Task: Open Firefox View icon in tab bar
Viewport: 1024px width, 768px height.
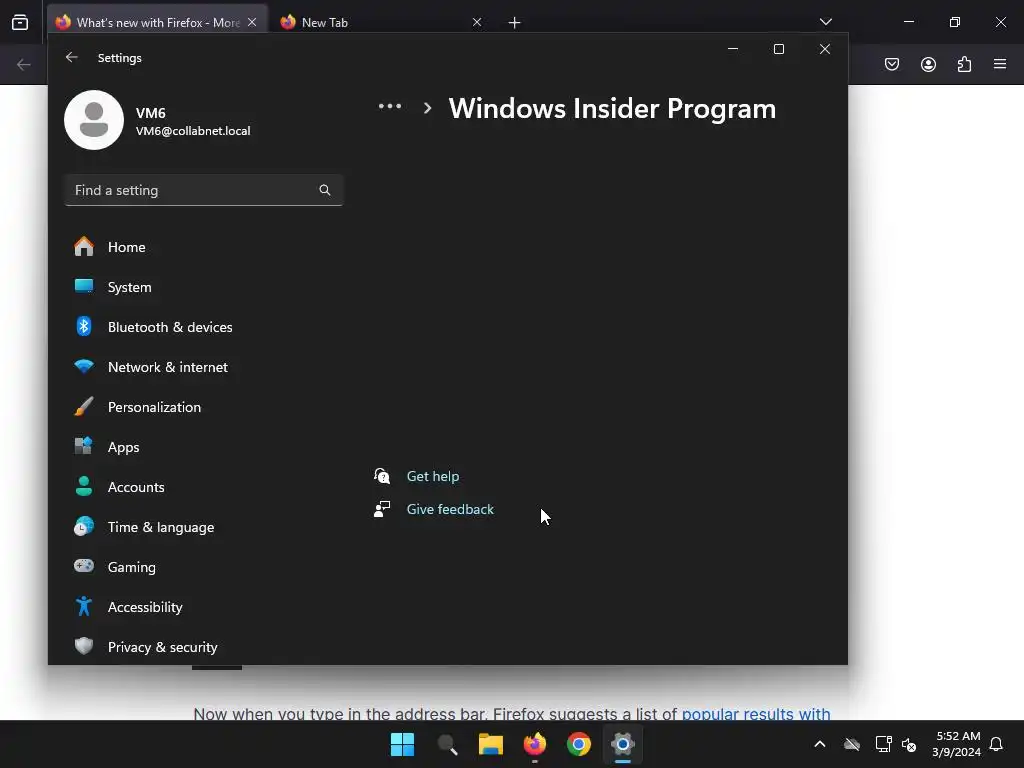Action: click(x=20, y=23)
